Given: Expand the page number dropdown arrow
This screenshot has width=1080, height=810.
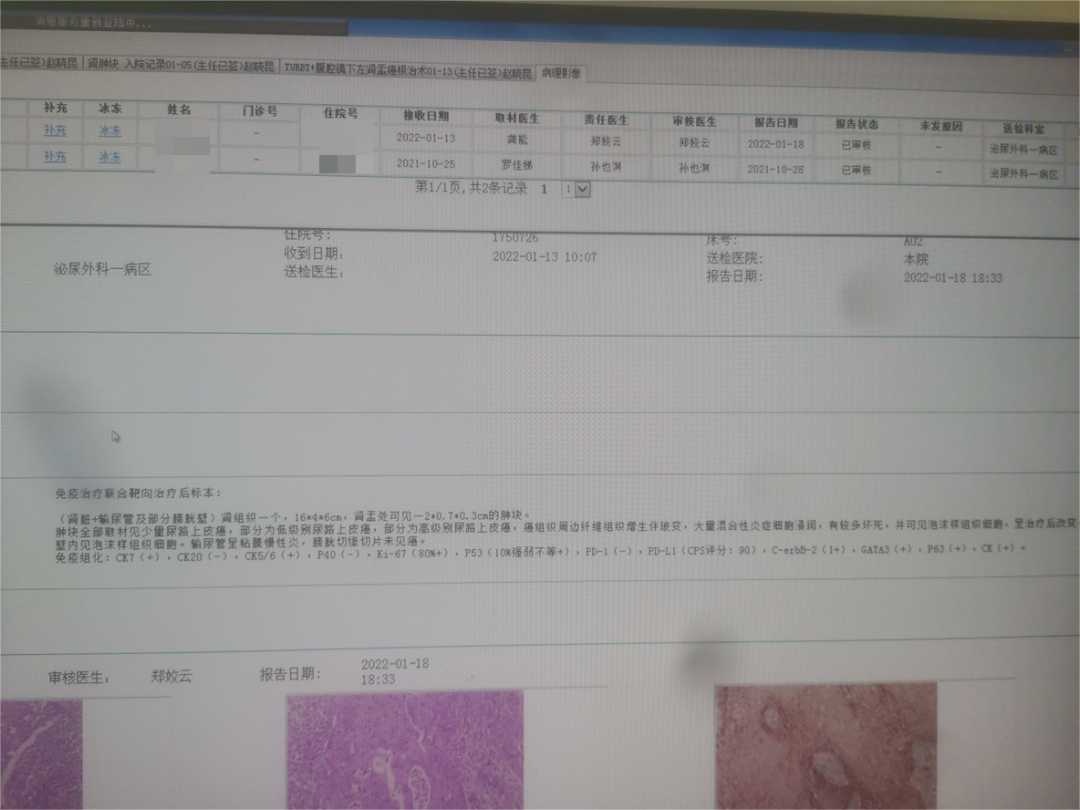Looking at the screenshot, I should [583, 189].
